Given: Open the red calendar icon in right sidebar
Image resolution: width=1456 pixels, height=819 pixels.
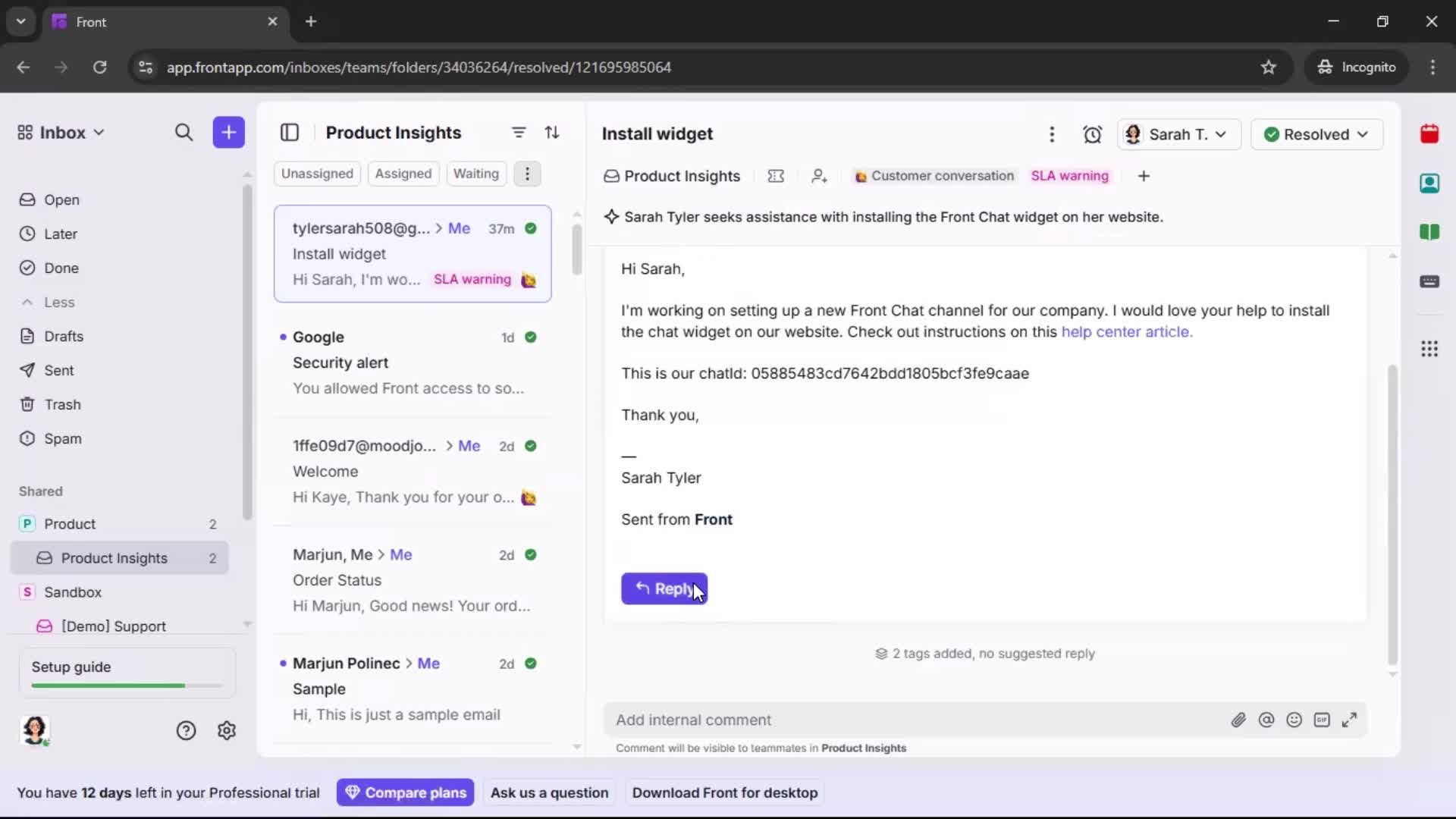Looking at the screenshot, I should click(x=1430, y=134).
